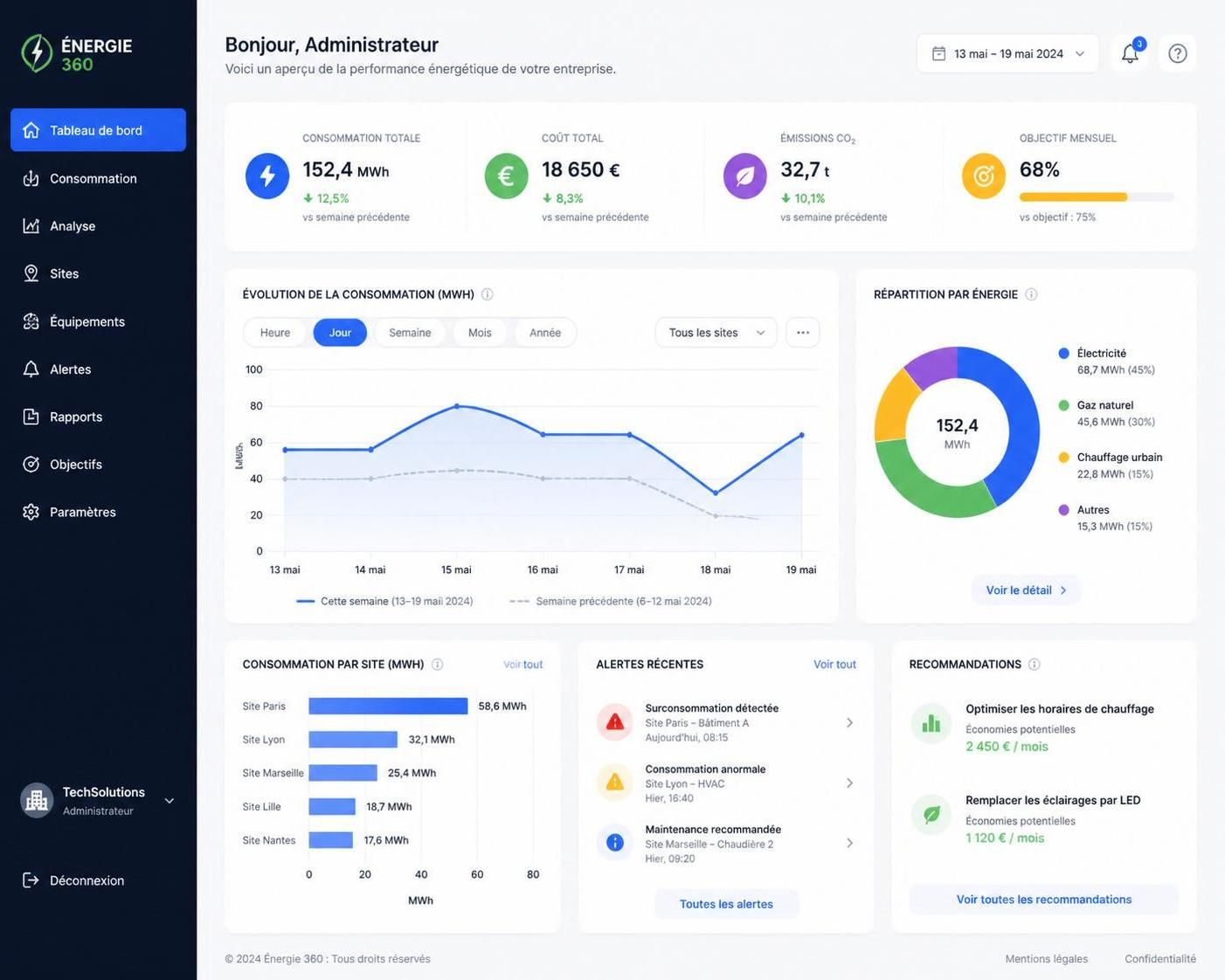Click the Sites location pin icon
This screenshot has width=1225, height=980.
click(31, 273)
